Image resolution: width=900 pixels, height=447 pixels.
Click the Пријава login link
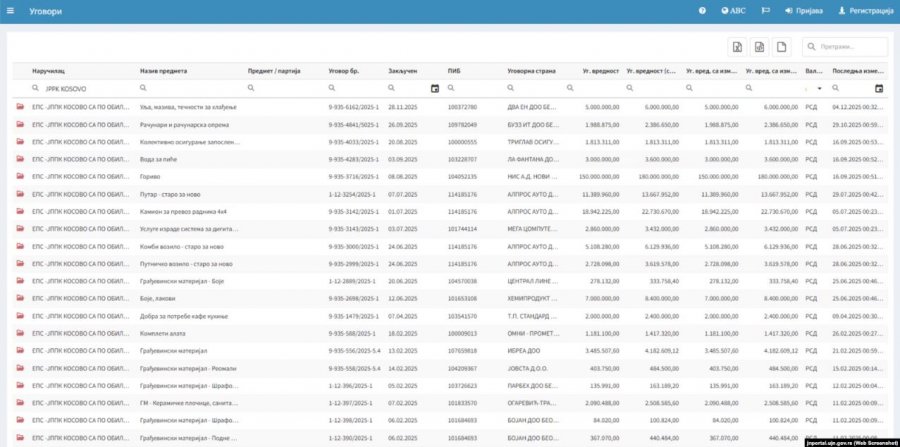pyautogui.click(x=804, y=10)
